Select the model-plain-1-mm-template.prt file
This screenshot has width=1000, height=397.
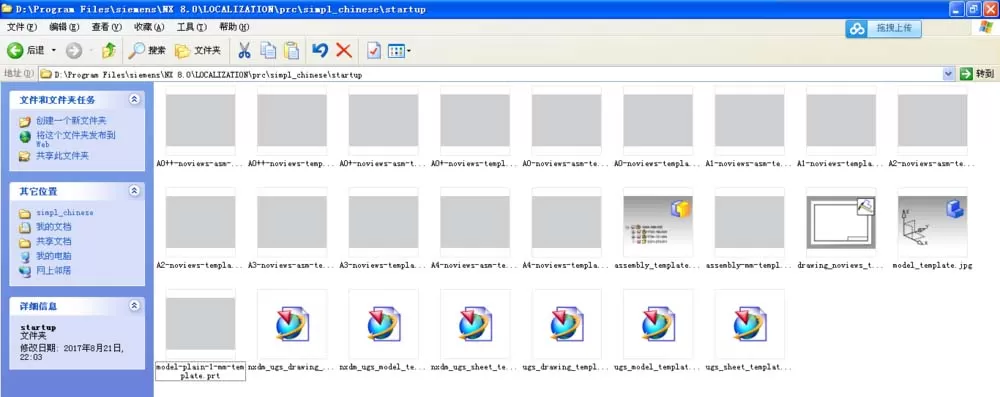[x=200, y=324]
